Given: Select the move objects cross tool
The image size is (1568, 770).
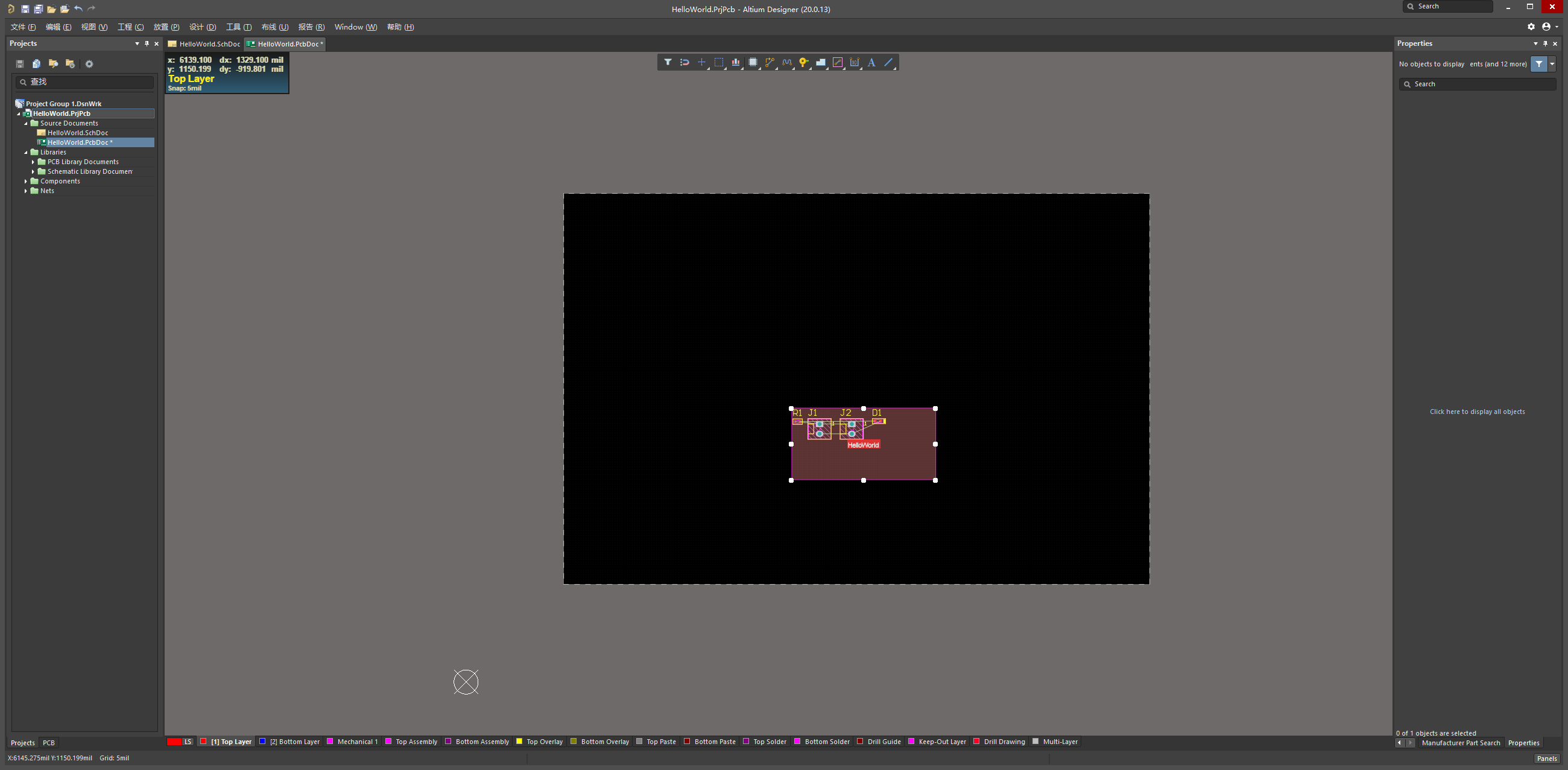Looking at the screenshot, I should pyautogui.click(x=702, y=62).
